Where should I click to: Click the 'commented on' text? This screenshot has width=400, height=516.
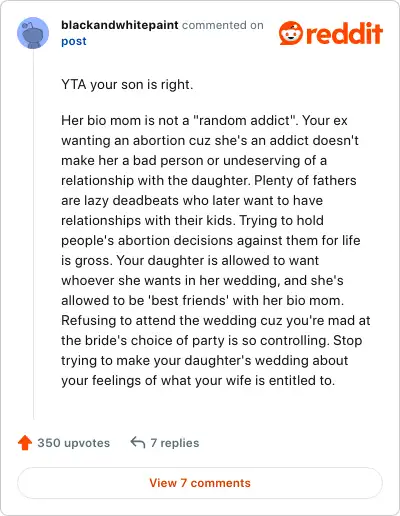click(x=223, y=25)
